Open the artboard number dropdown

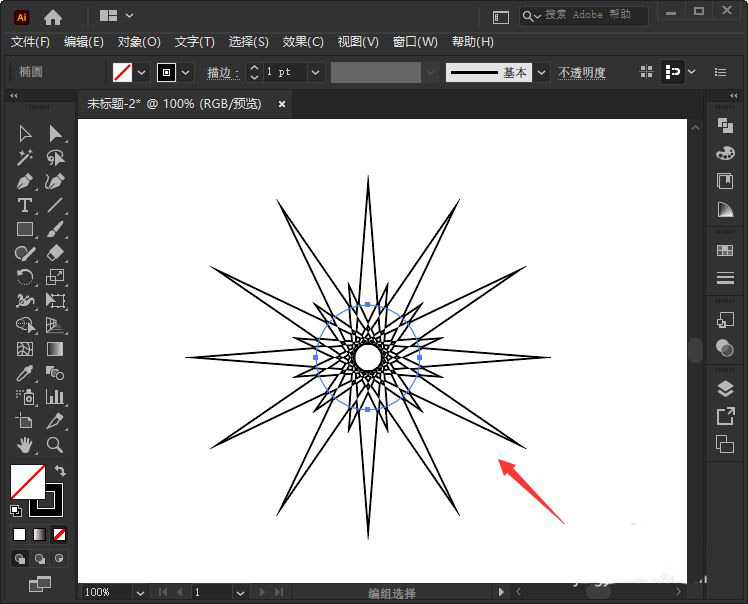(x=240, y=593)
